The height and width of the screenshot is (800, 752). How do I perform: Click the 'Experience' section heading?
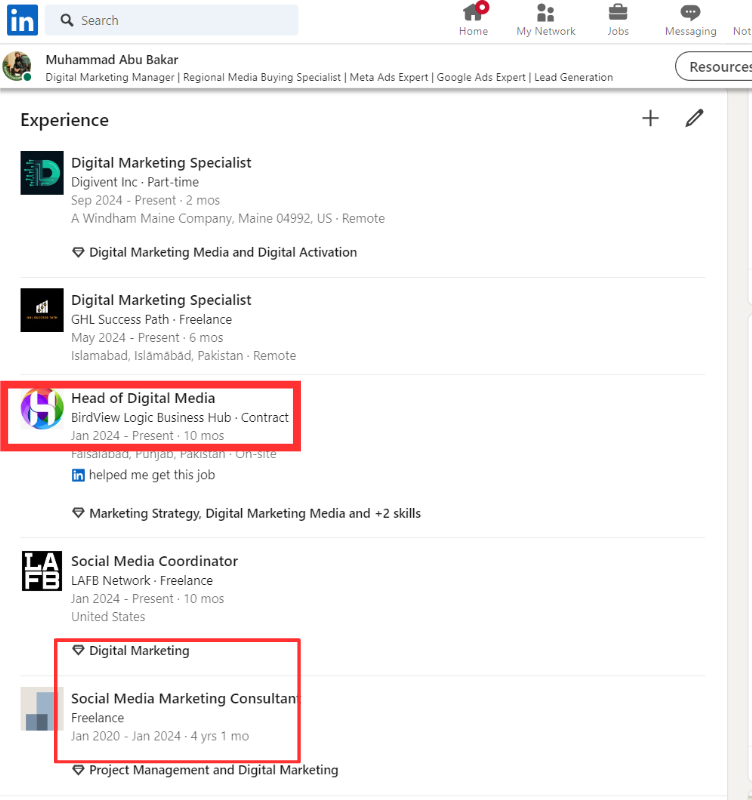click(65, 120)
